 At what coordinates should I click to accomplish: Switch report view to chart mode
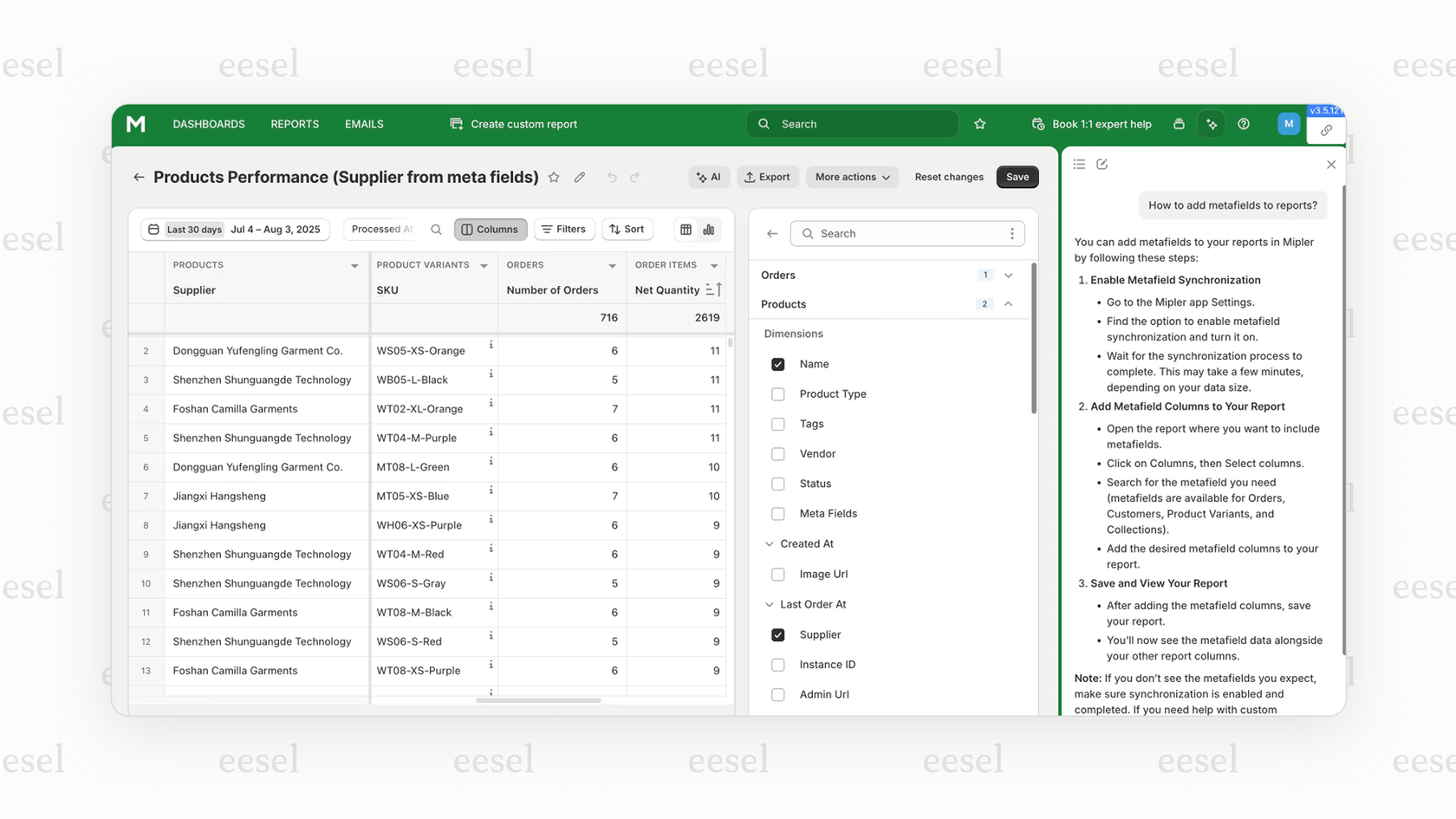tap(709, 230)
